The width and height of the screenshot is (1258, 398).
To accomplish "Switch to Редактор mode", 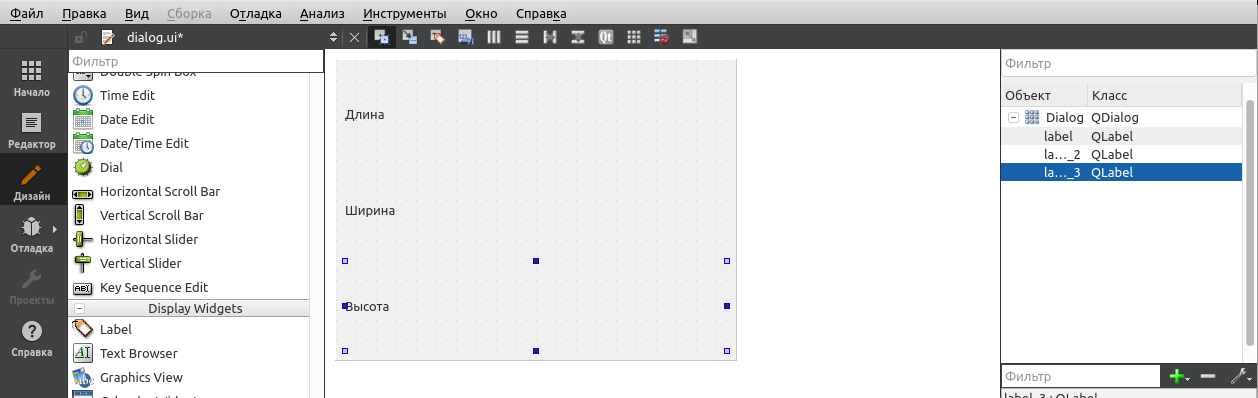I will coord(31,129).
